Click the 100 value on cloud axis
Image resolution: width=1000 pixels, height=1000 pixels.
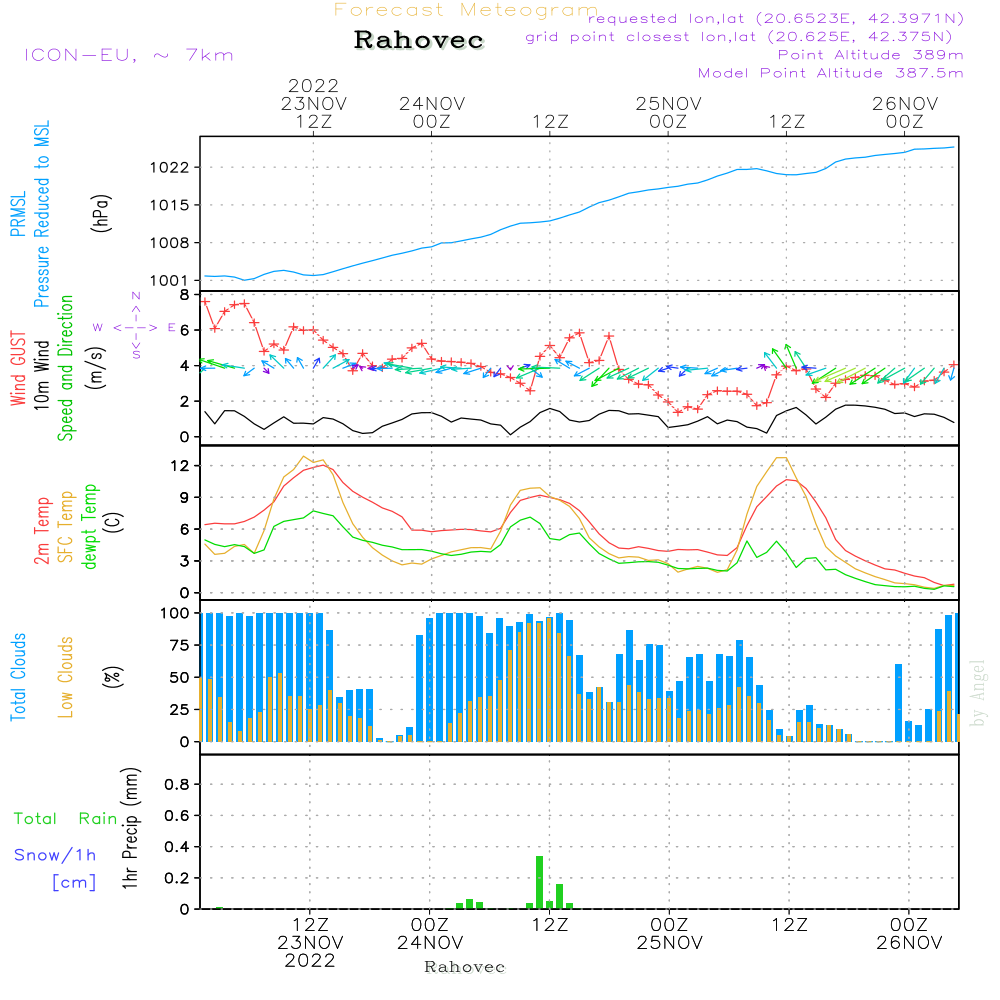tap(175, 614)
